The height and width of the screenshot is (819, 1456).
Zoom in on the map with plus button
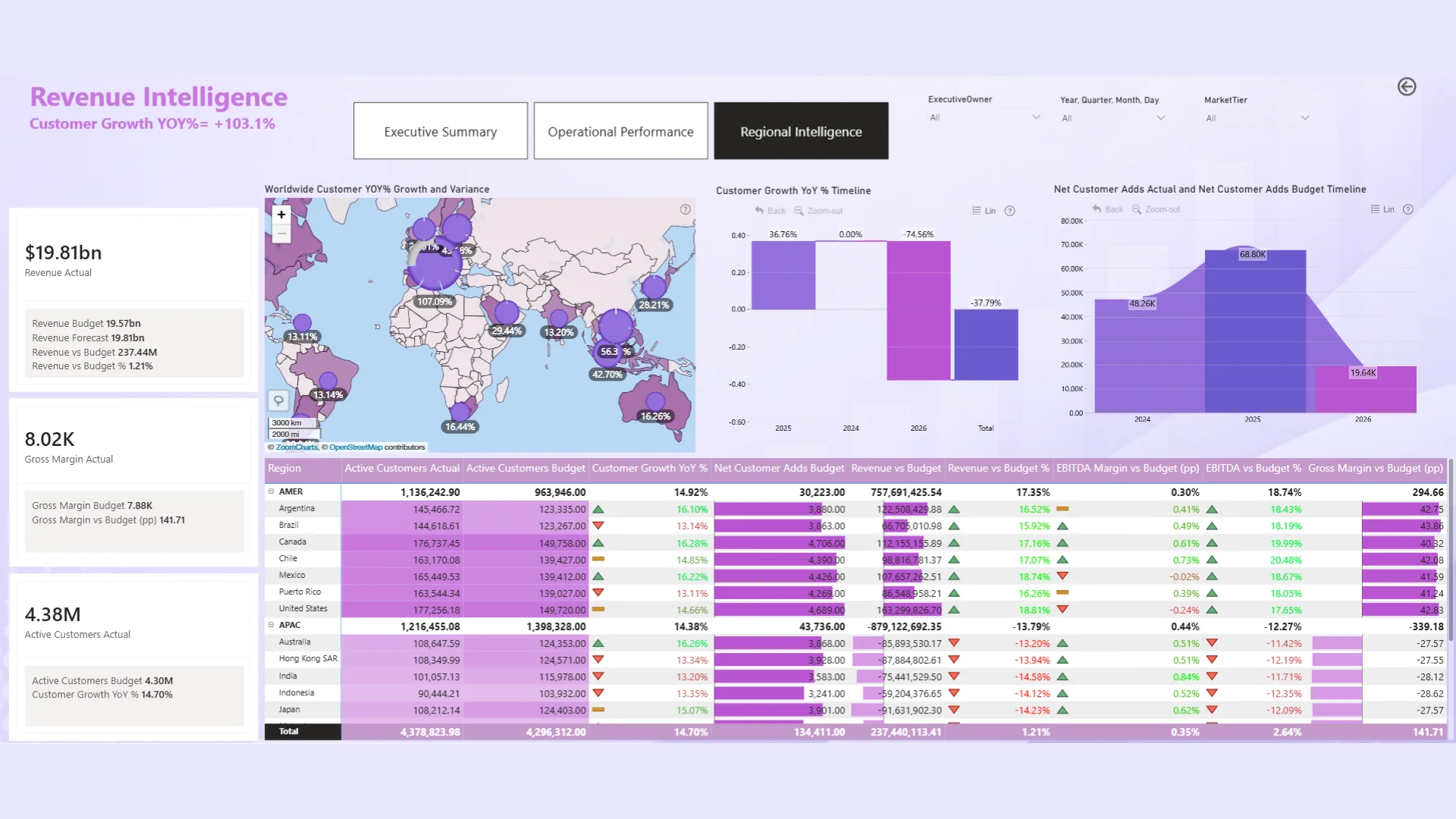pyautogui.click(x=281, y=215)
